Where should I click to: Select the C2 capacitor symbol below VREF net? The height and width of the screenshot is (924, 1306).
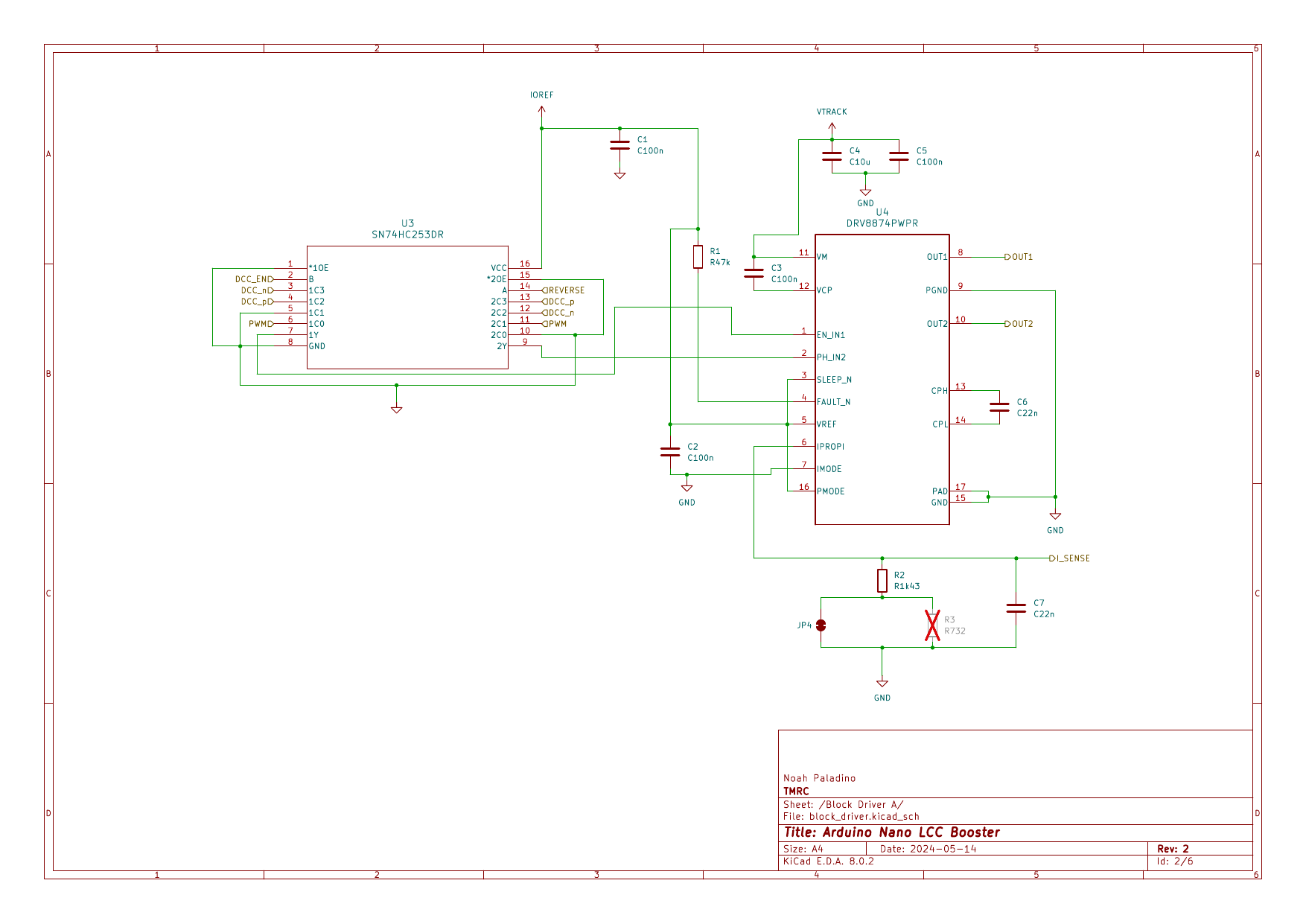click(x=670, y=452)
